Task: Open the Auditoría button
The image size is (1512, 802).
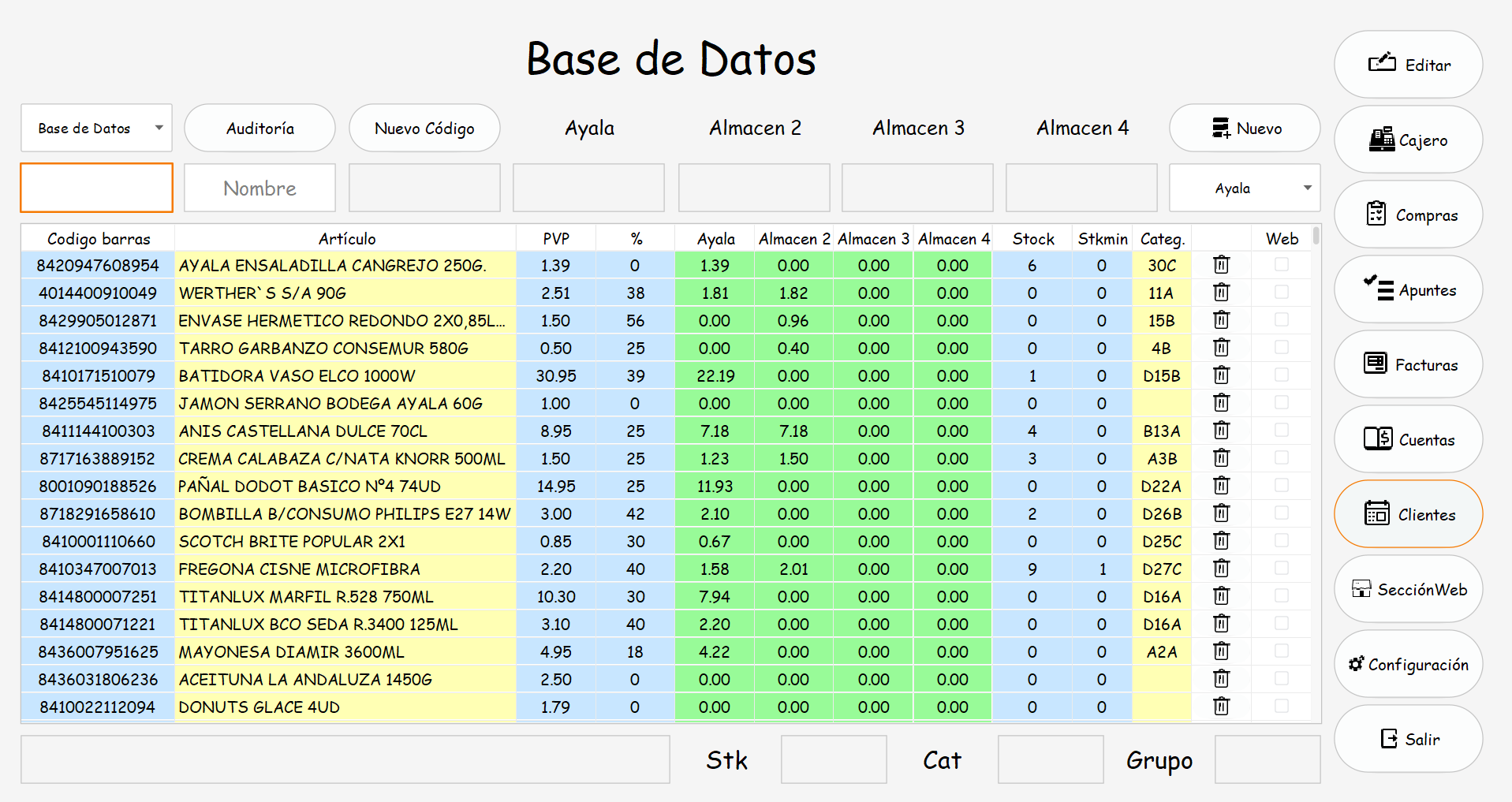Action: tap(259, 128)
